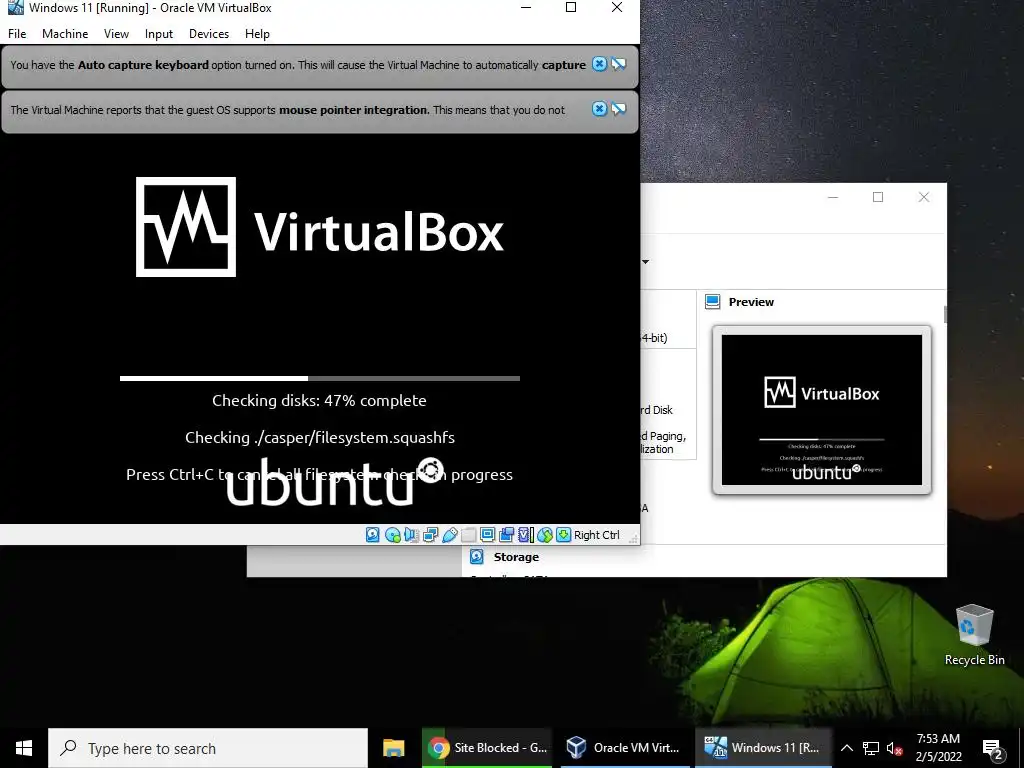This screenshot has width=1024, height=768.
Task: Click the disk check progress bar
Action: pos(320,378)
